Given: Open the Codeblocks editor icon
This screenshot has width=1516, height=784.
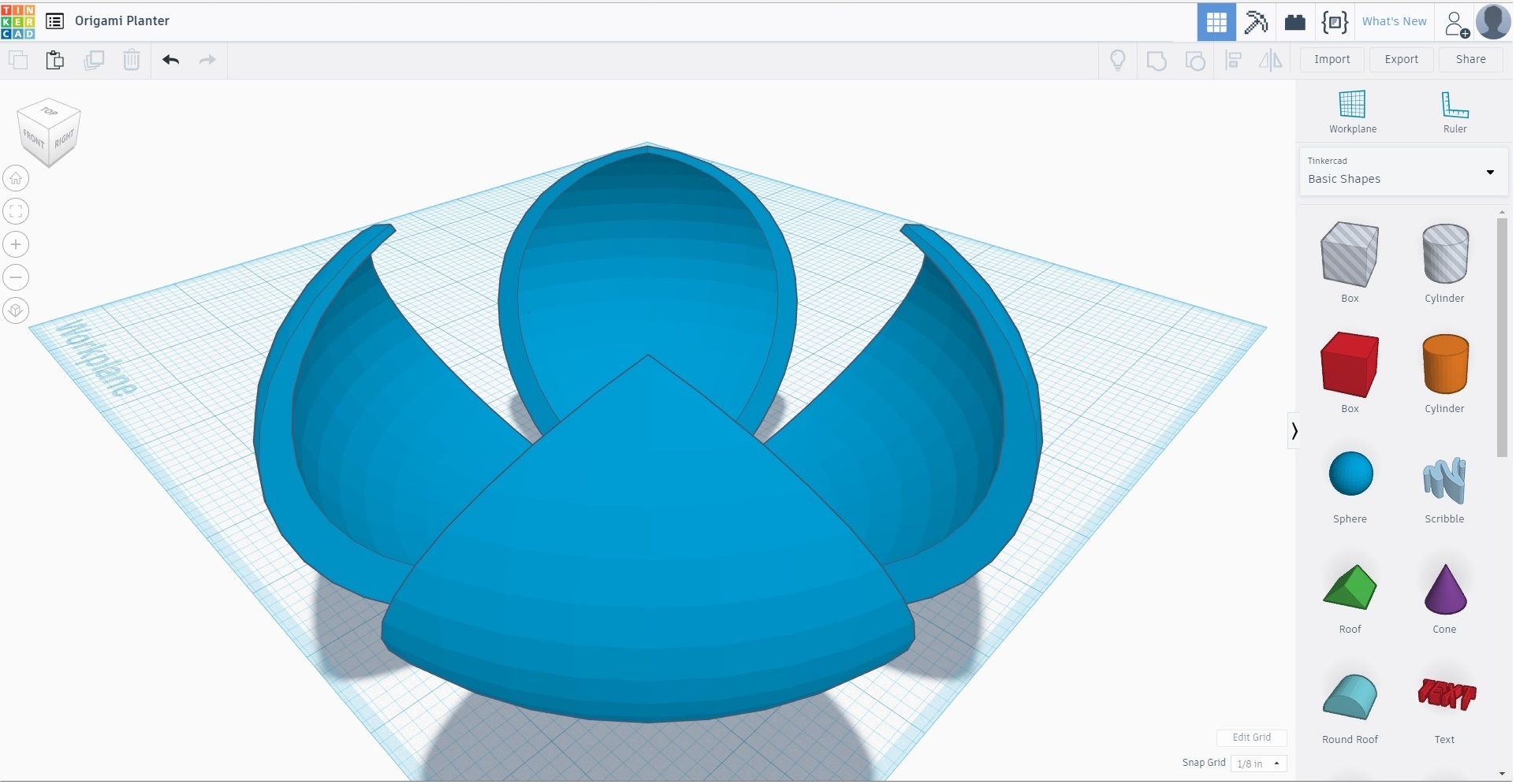Looking at the screenshot, I should pyautogui.click(x=1335, y=22).
